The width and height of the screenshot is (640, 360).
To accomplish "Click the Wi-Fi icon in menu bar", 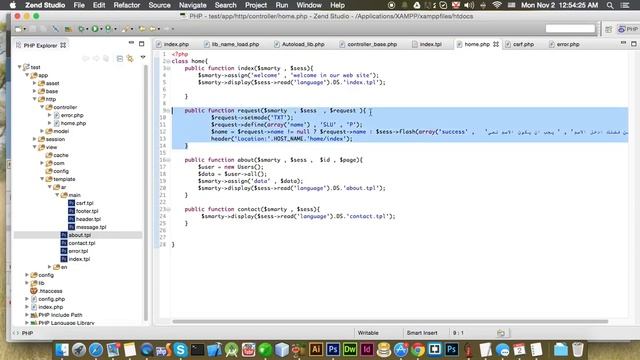I will point(497,5).
